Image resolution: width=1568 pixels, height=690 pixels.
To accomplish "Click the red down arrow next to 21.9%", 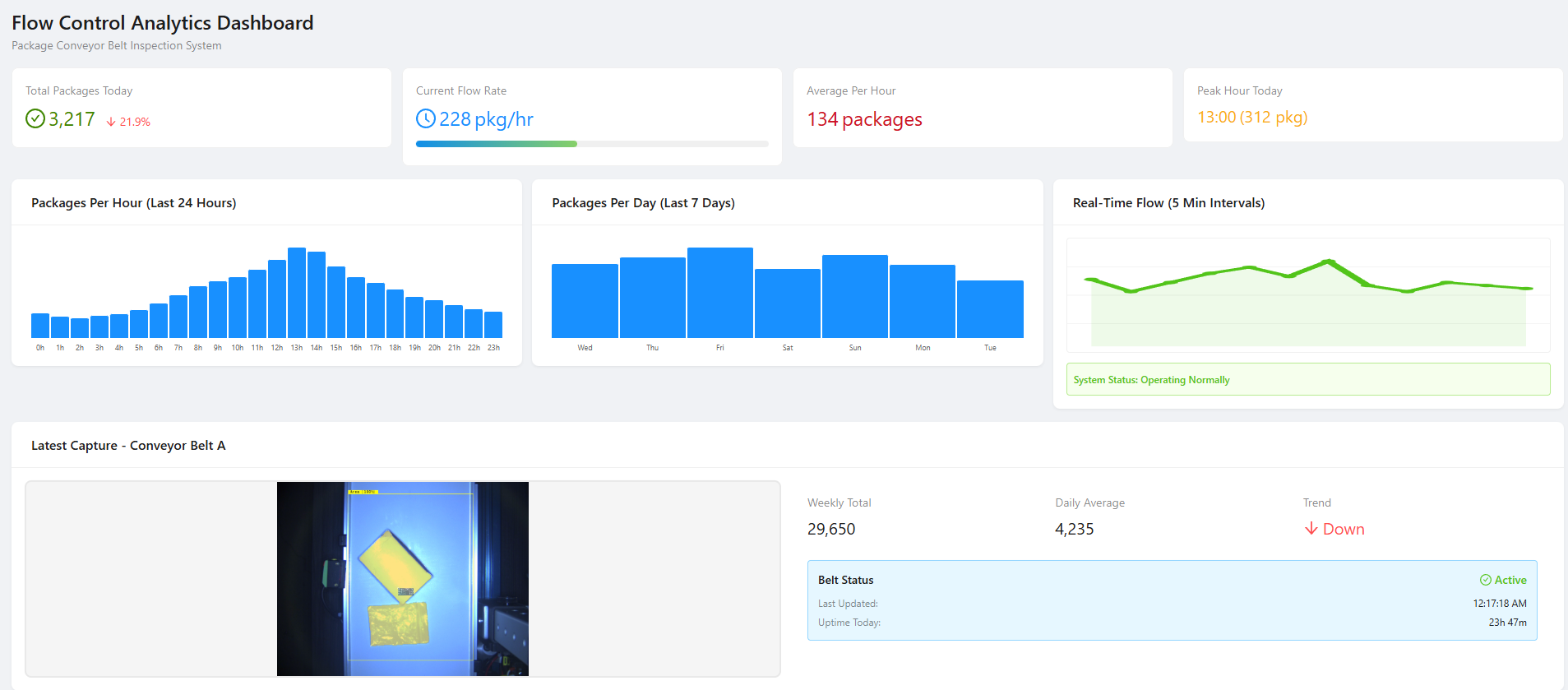I will click(111, 122).
